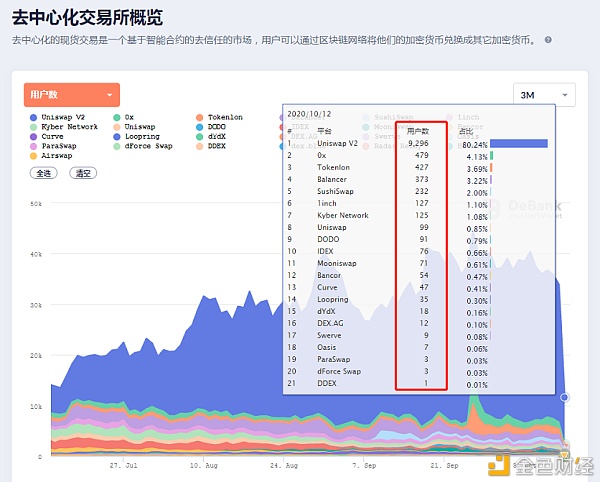Toggle Loopring legend series
This screenshot has width=600, height=482.
[x=137, y=136]
